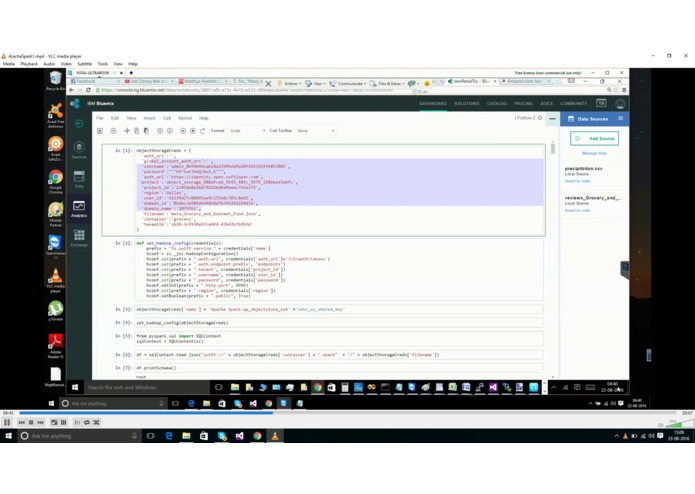
Task: Click the Recycle Bin desktop icon in video
Action: [x=55, y=81]
